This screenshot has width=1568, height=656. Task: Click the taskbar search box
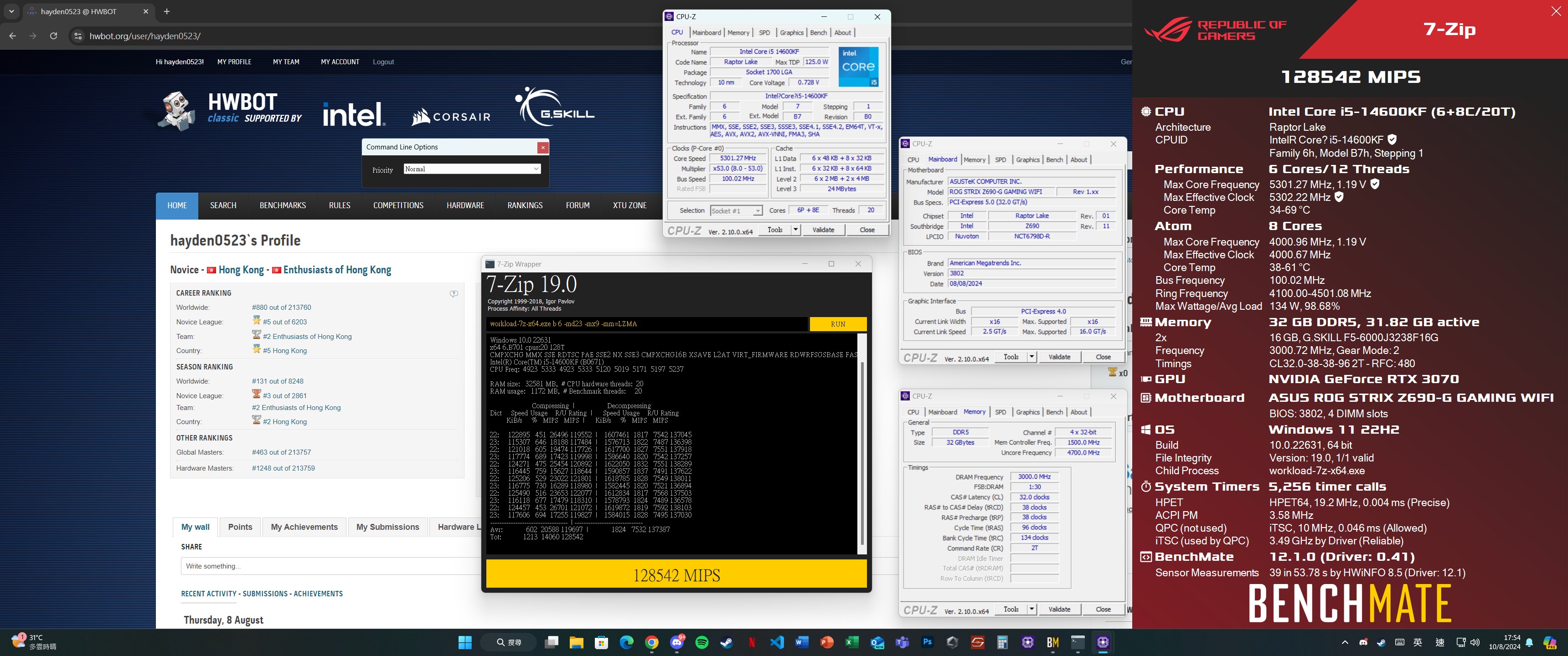coord(508,642)
